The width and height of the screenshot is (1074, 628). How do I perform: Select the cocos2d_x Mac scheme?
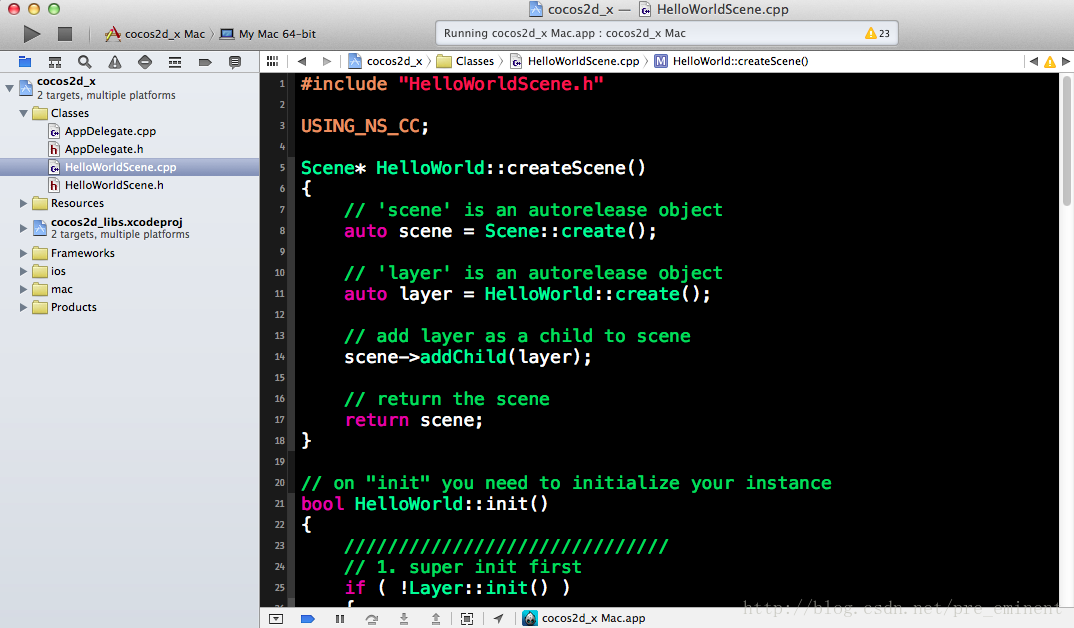[155, 34]
